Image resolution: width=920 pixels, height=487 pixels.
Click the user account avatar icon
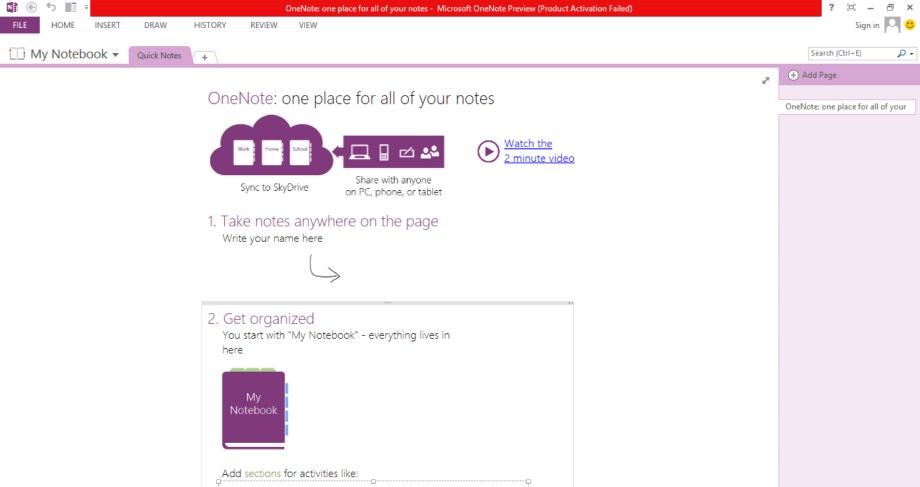tap(892, 25)
